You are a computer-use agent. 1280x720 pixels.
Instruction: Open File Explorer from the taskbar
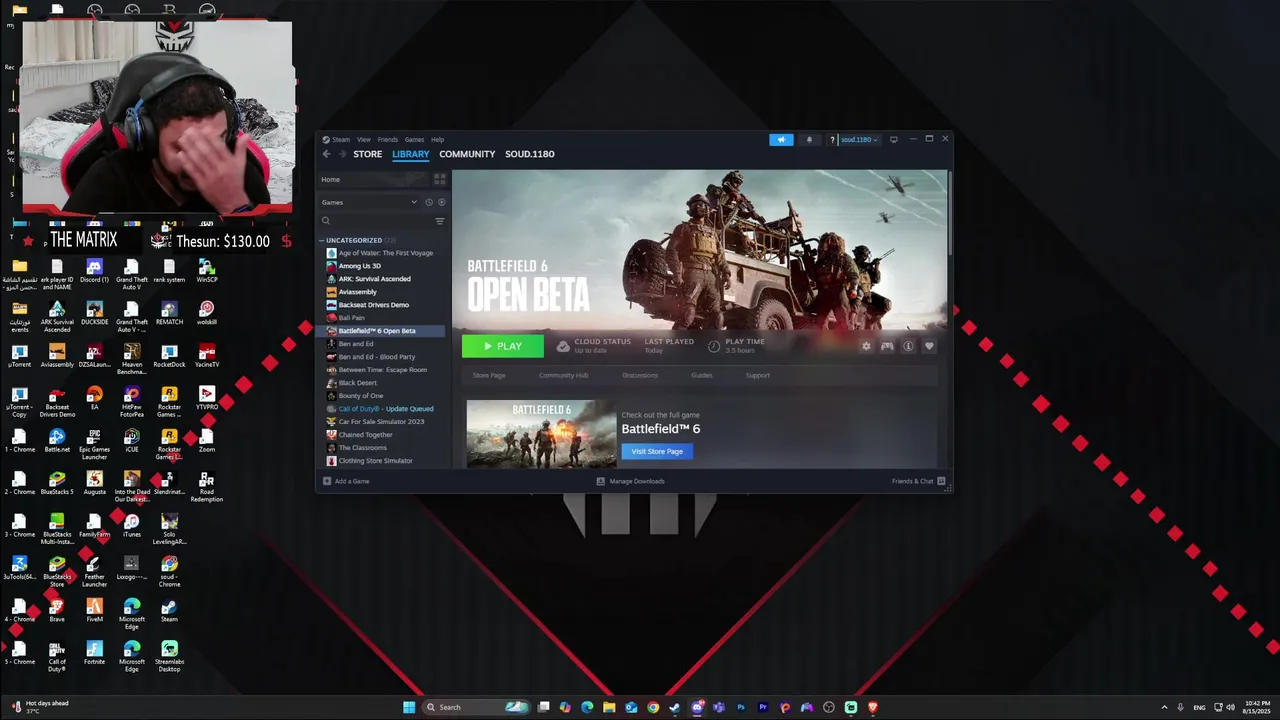click(x=609, y=707)
